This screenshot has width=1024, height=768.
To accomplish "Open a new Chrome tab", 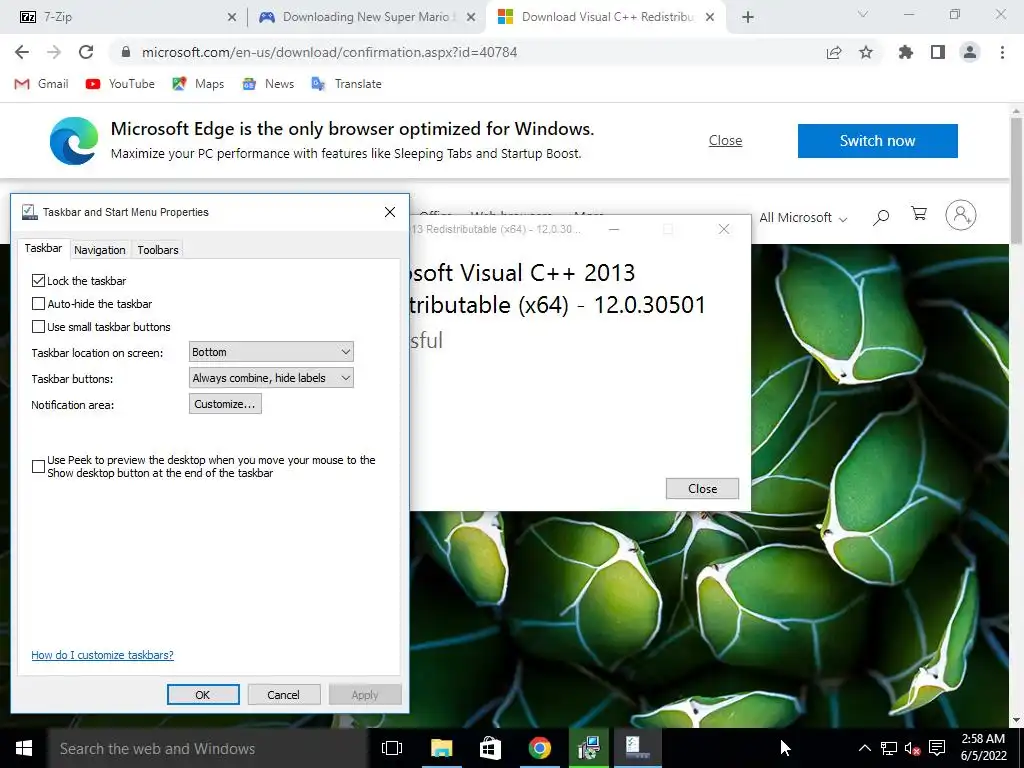I will coord(748,18).
